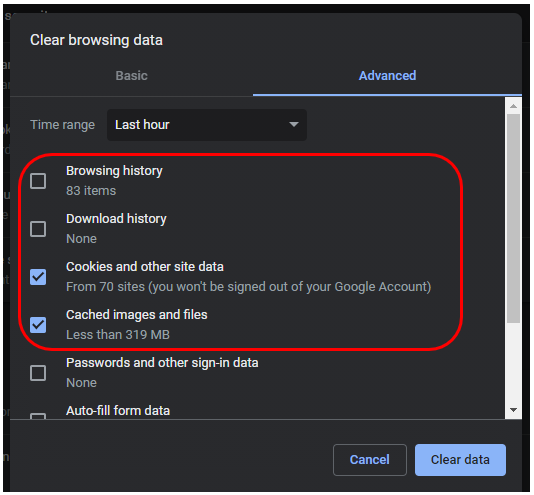Click the 'Auto-fill form data' label
534x495 pixels.
point(118,411)
